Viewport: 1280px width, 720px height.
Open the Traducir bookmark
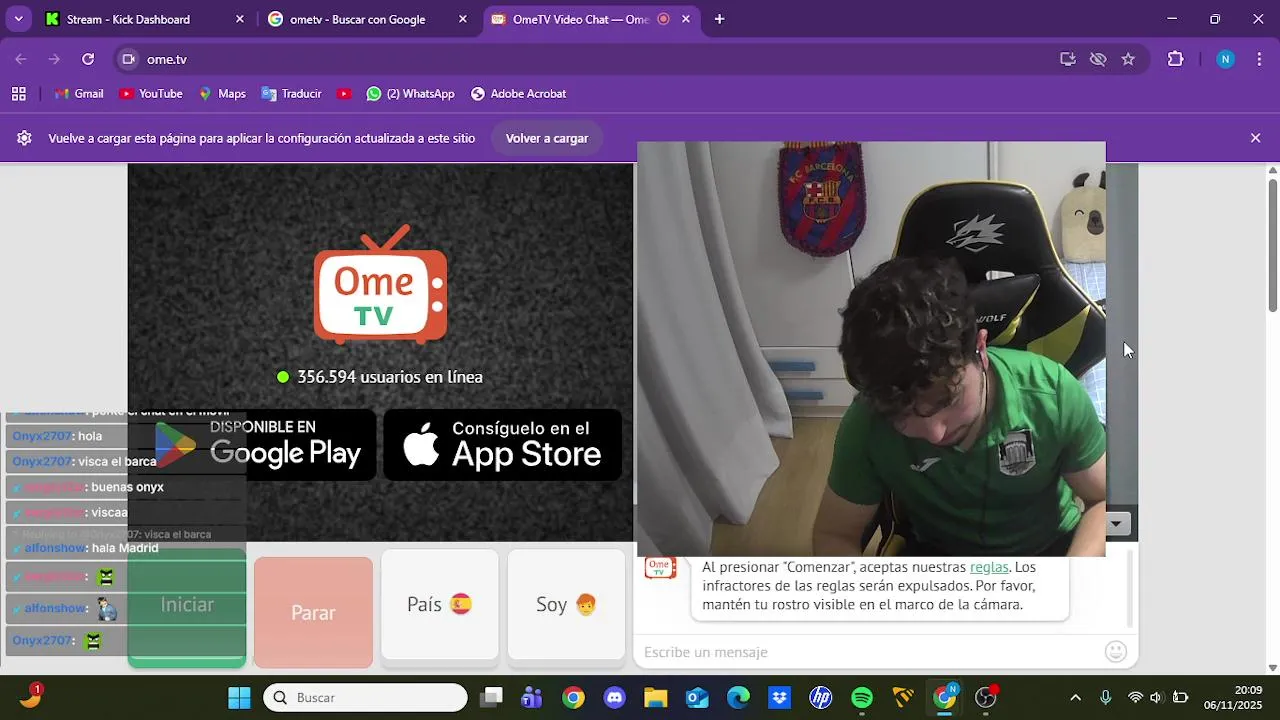(291, 94)
